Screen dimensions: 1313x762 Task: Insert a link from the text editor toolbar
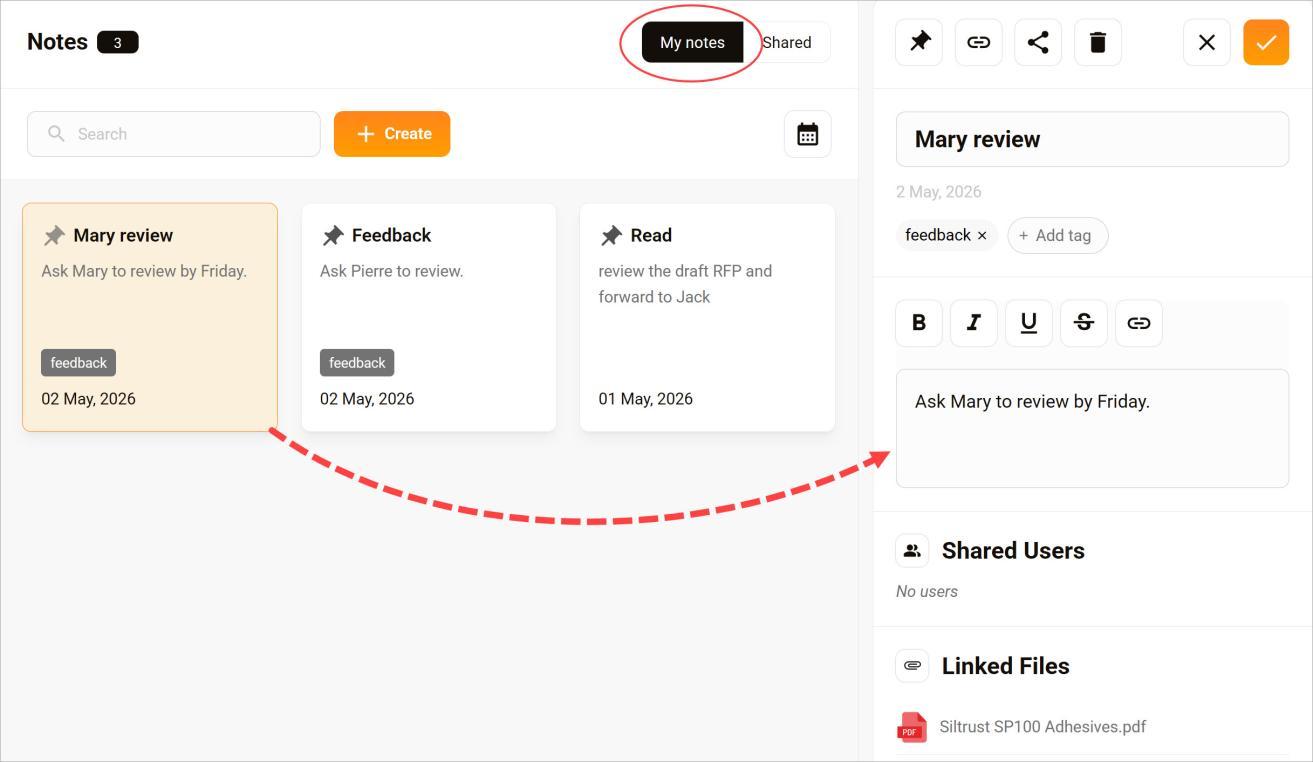point(1139,323)
